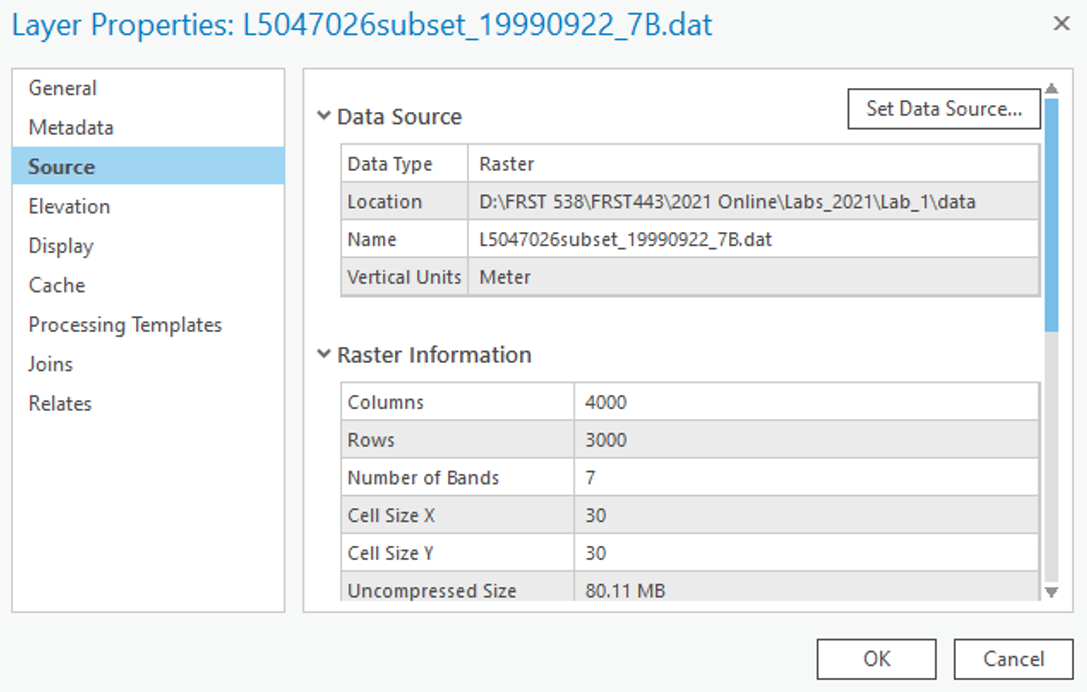Collapse the Data Source section

click(324, 116)
